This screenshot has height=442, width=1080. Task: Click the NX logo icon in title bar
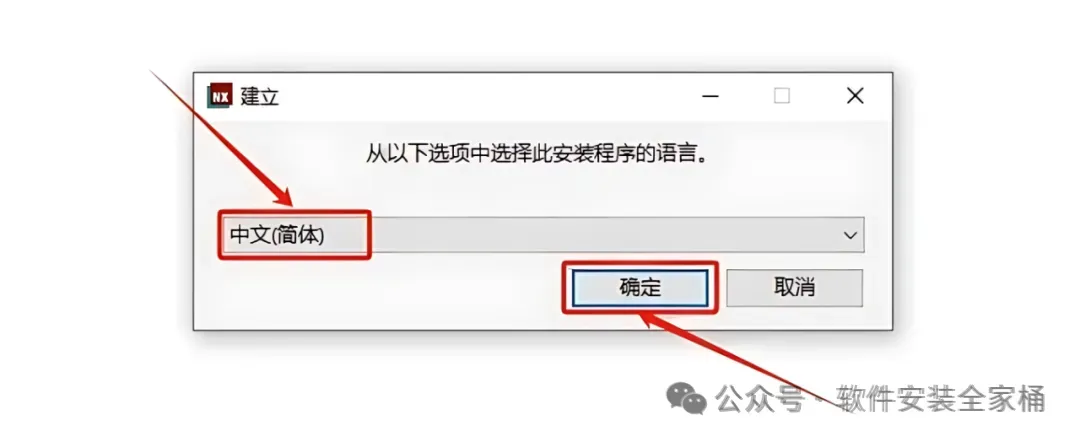(220, 96)
